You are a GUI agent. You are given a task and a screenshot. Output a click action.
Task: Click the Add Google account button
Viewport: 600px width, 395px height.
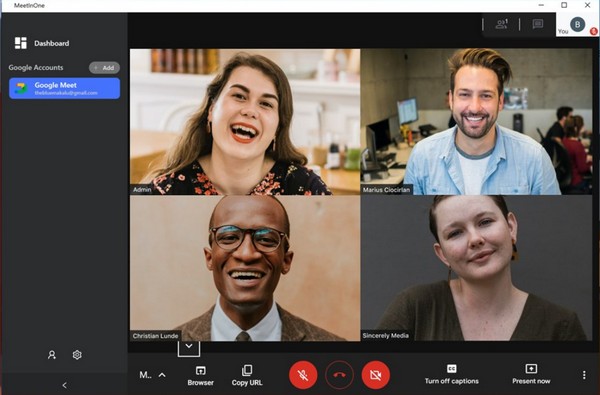coord(104,68)
